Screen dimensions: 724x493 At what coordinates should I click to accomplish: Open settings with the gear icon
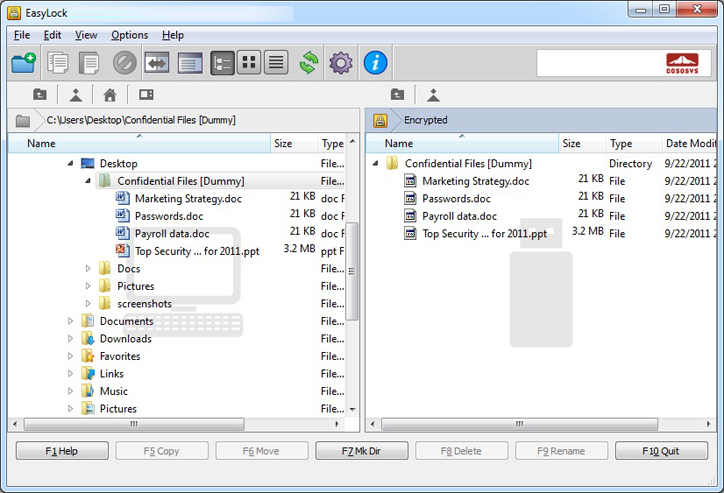341,63
